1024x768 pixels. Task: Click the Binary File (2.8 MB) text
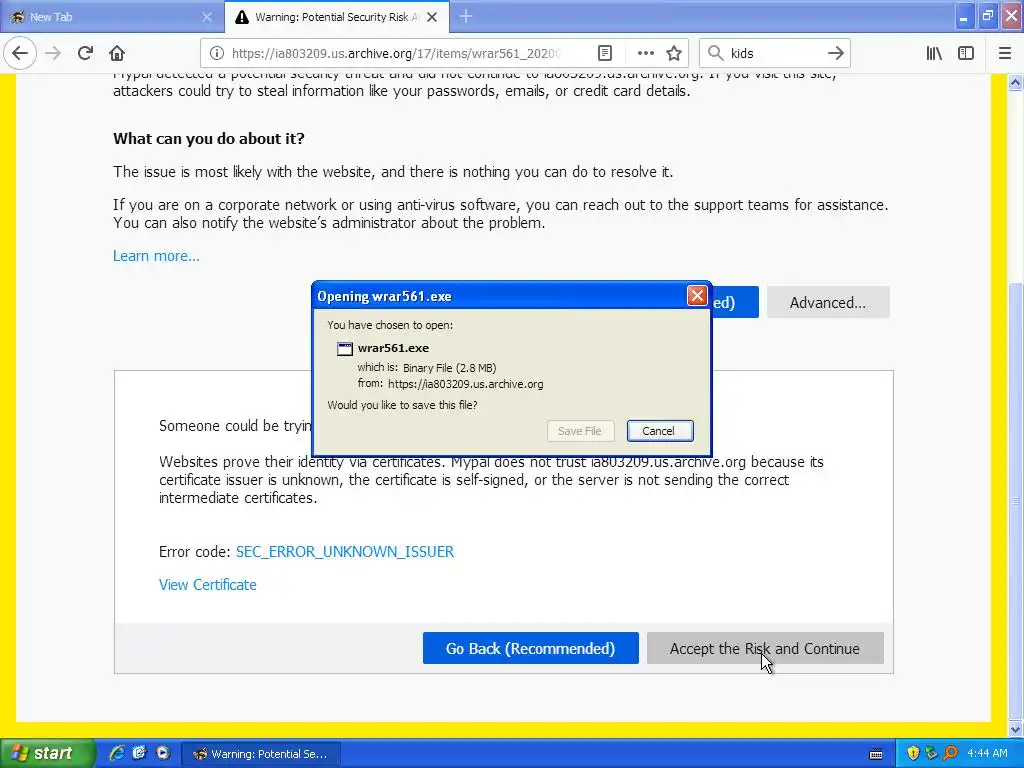pos(449,368)
